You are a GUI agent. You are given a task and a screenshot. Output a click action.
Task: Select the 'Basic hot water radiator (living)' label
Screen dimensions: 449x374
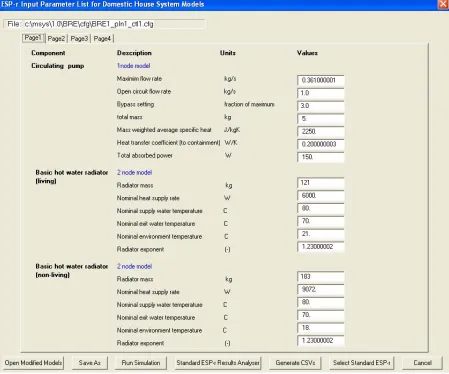click(72, 177)
